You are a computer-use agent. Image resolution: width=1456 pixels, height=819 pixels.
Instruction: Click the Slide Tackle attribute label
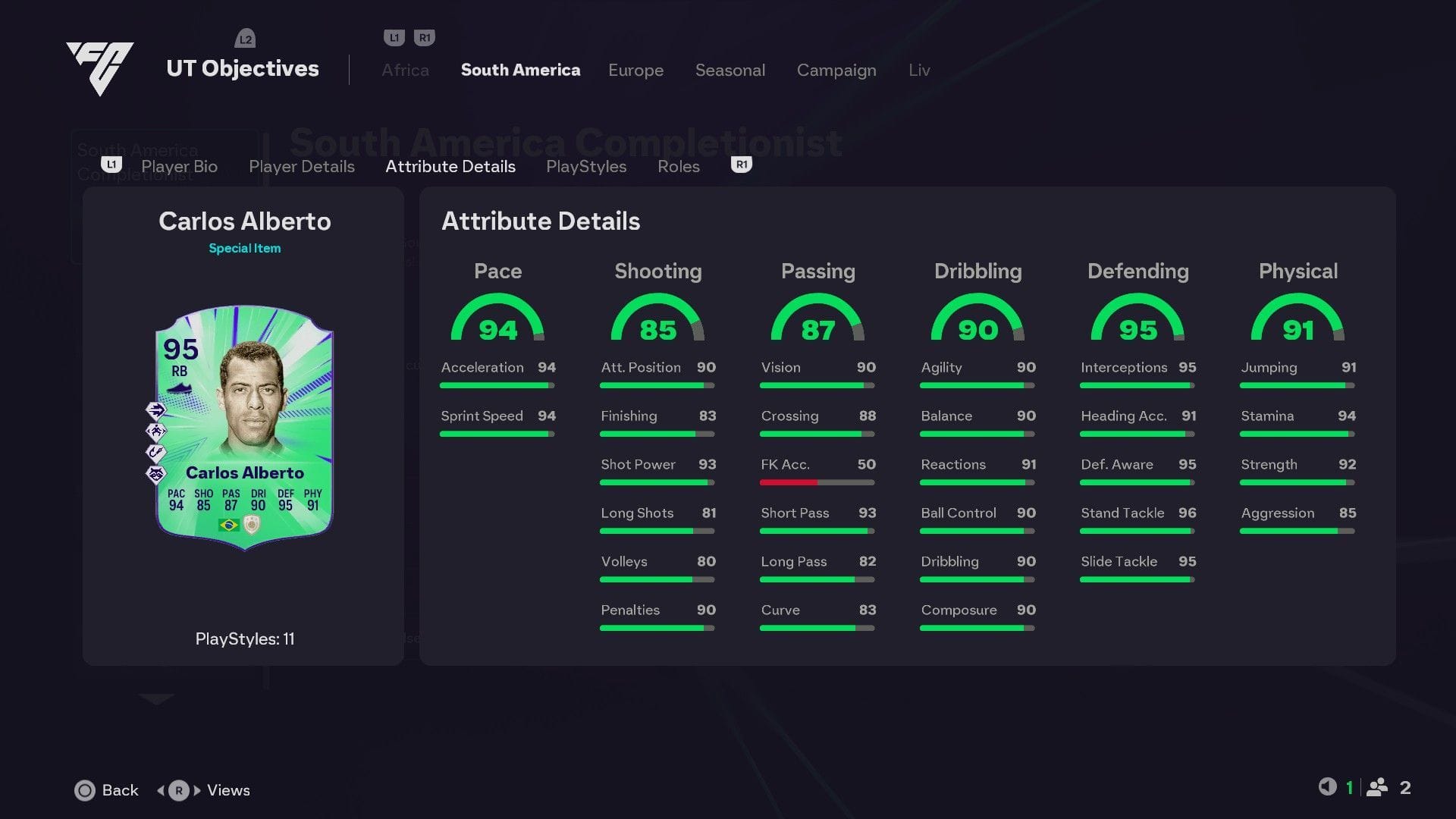[1119, 561]
